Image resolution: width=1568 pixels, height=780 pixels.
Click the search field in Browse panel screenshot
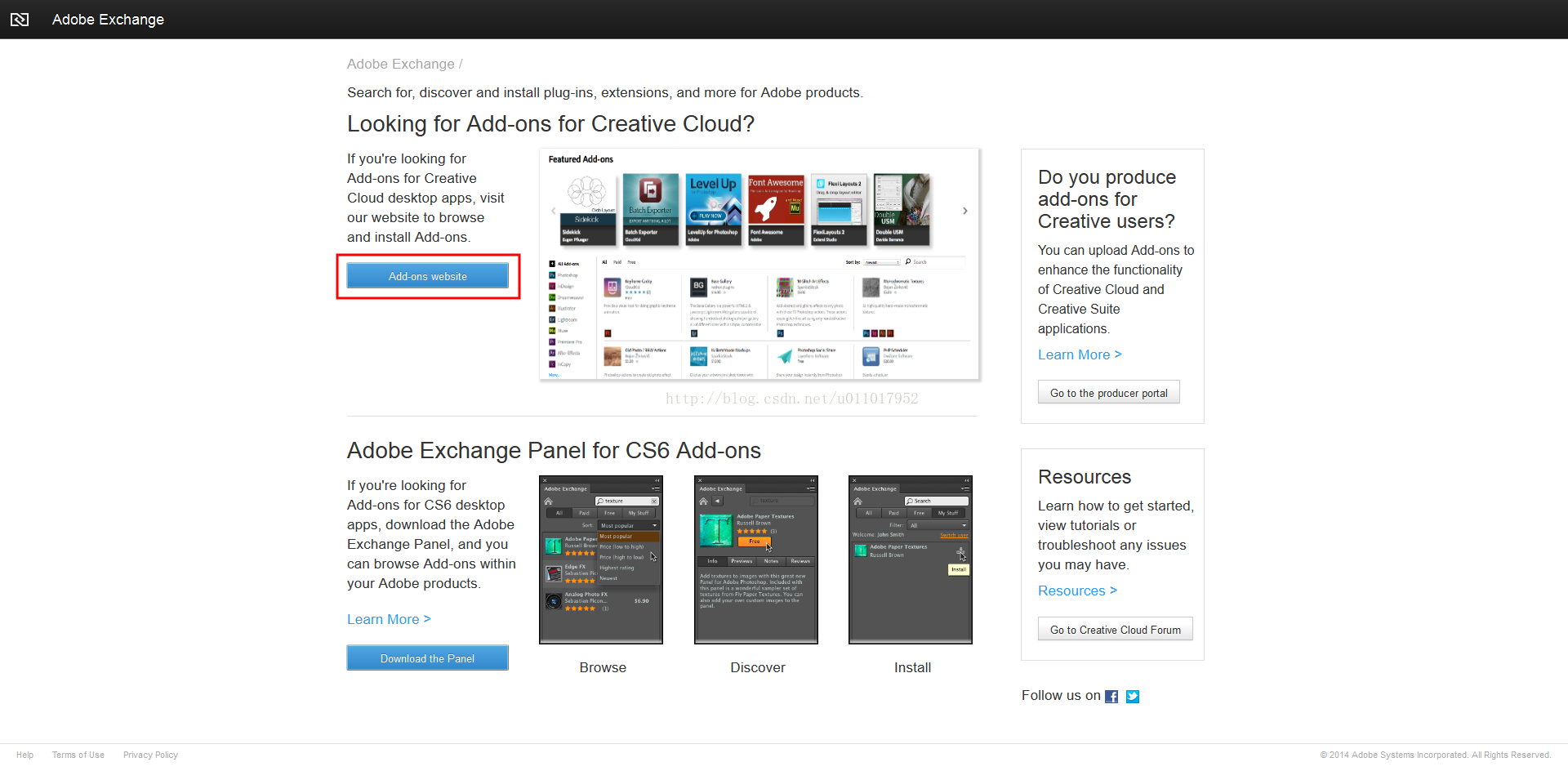point(626,501)
